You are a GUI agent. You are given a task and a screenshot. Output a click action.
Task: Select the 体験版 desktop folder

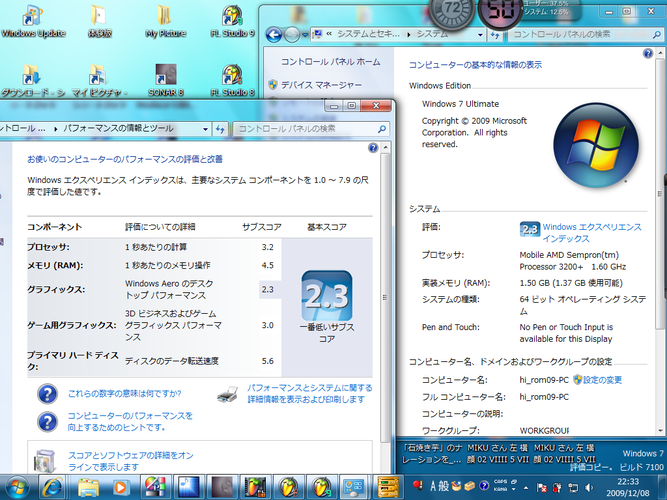click(x=100, y=22)
